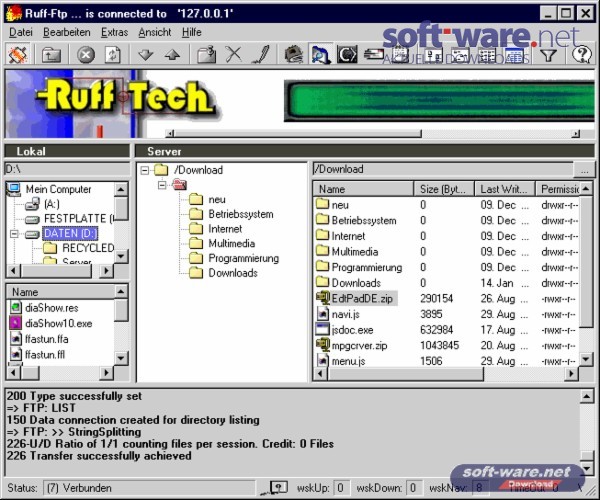Click the jsdoc.exe file icon
Image resolution: width=600 pixels, height=500 pixels.
[323, 329]
